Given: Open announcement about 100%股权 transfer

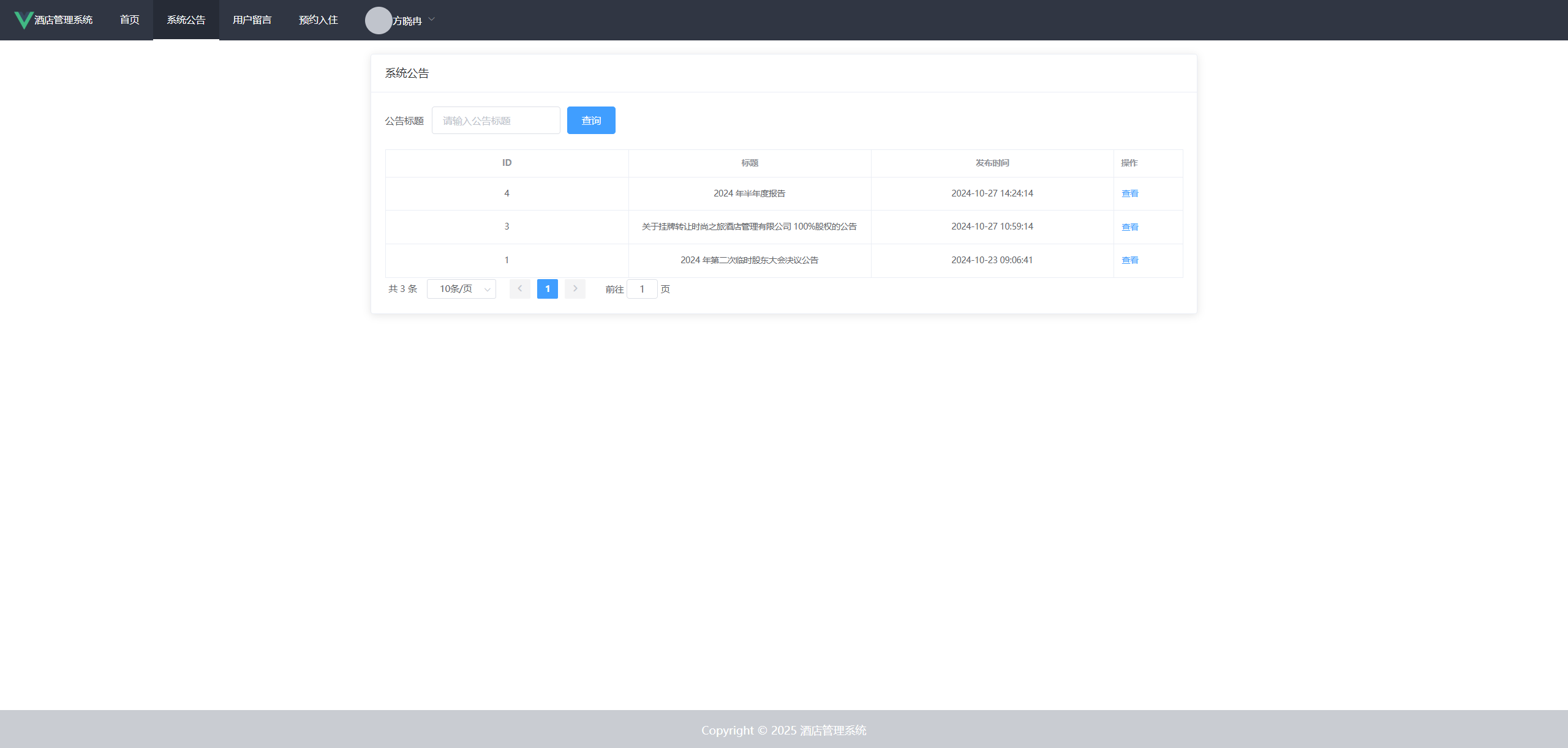Looking at the screenshot, I should pyautogui.click(x=1129, y=226).
